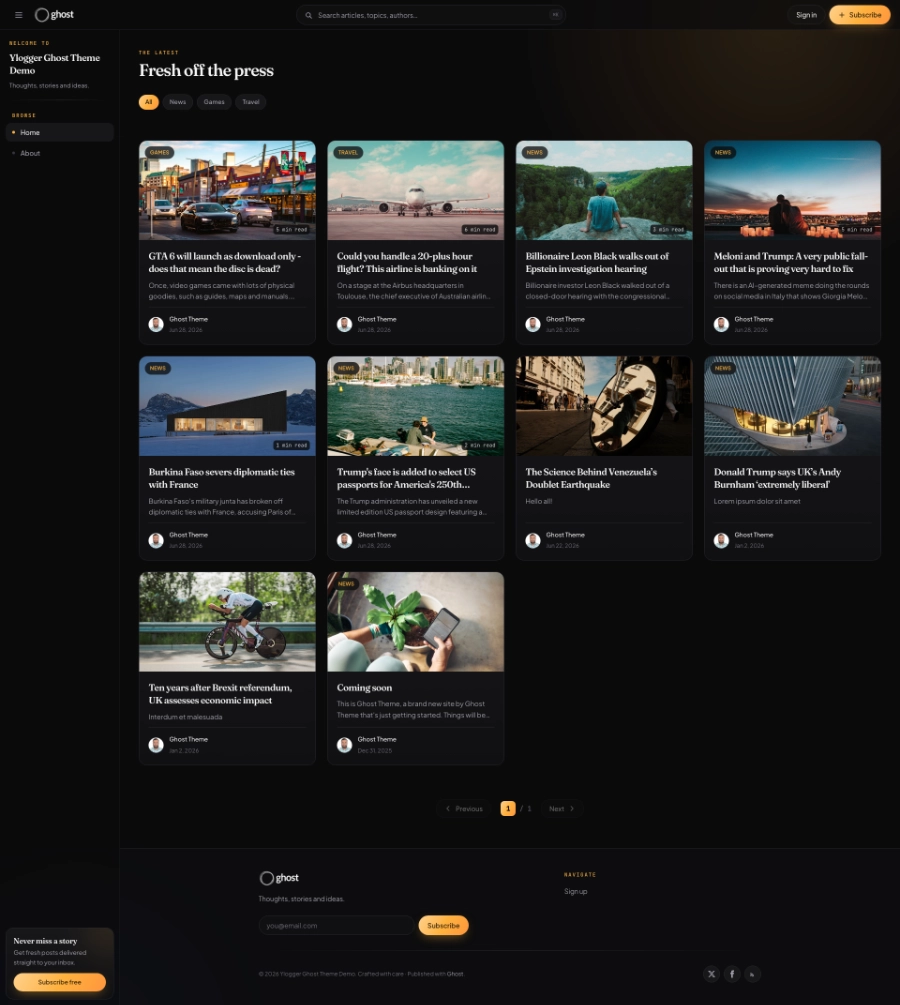Click author avatar on Andy Burnham card
The image size is (900, 1005).
721,540
